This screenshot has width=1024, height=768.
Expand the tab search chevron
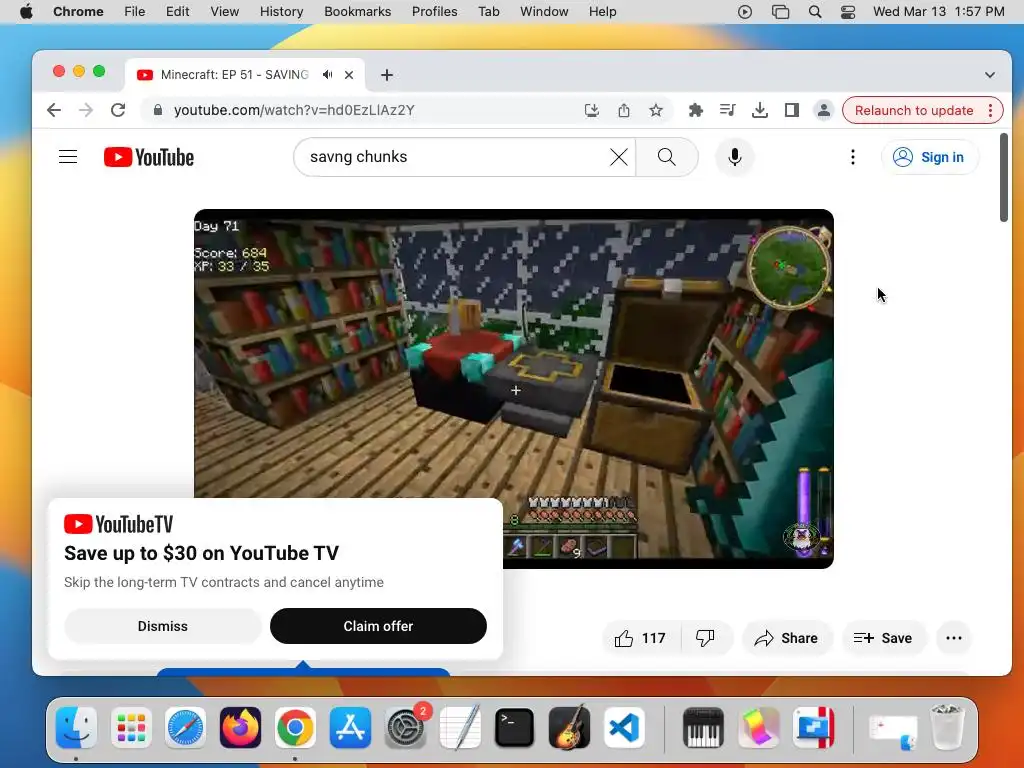point(989,74)
